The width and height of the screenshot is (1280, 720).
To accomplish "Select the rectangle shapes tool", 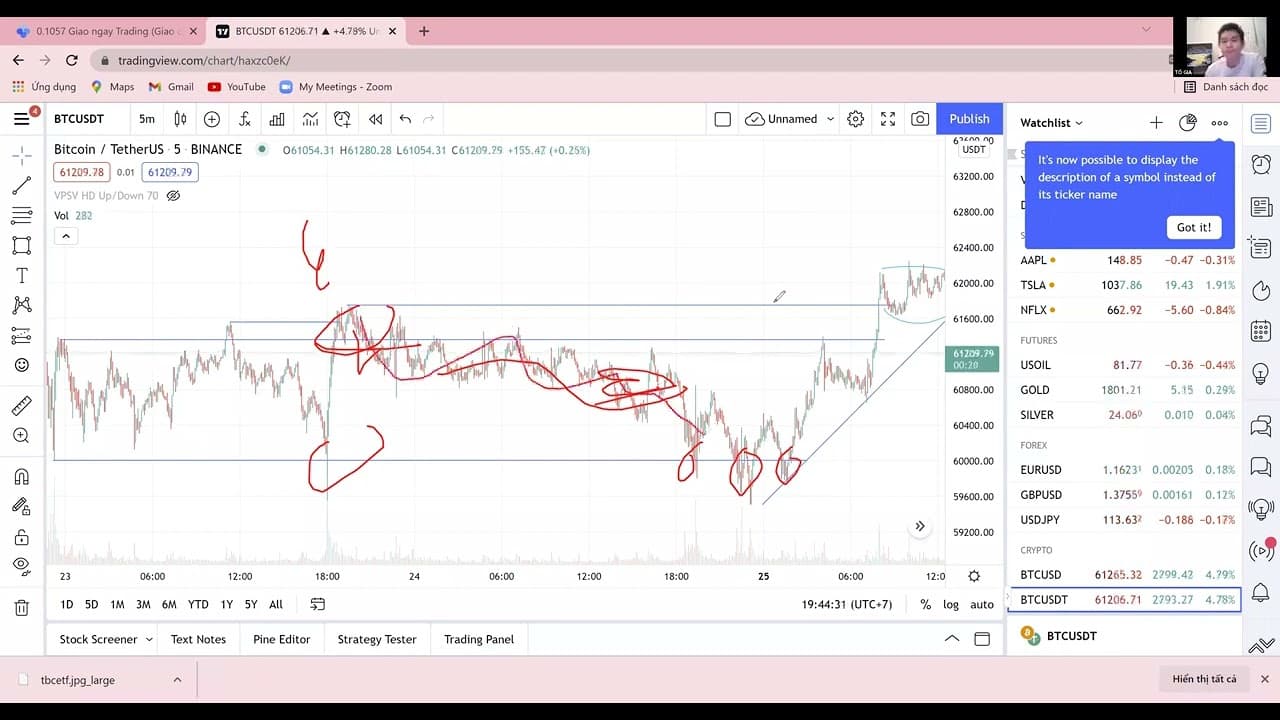I will pos(21,245).
